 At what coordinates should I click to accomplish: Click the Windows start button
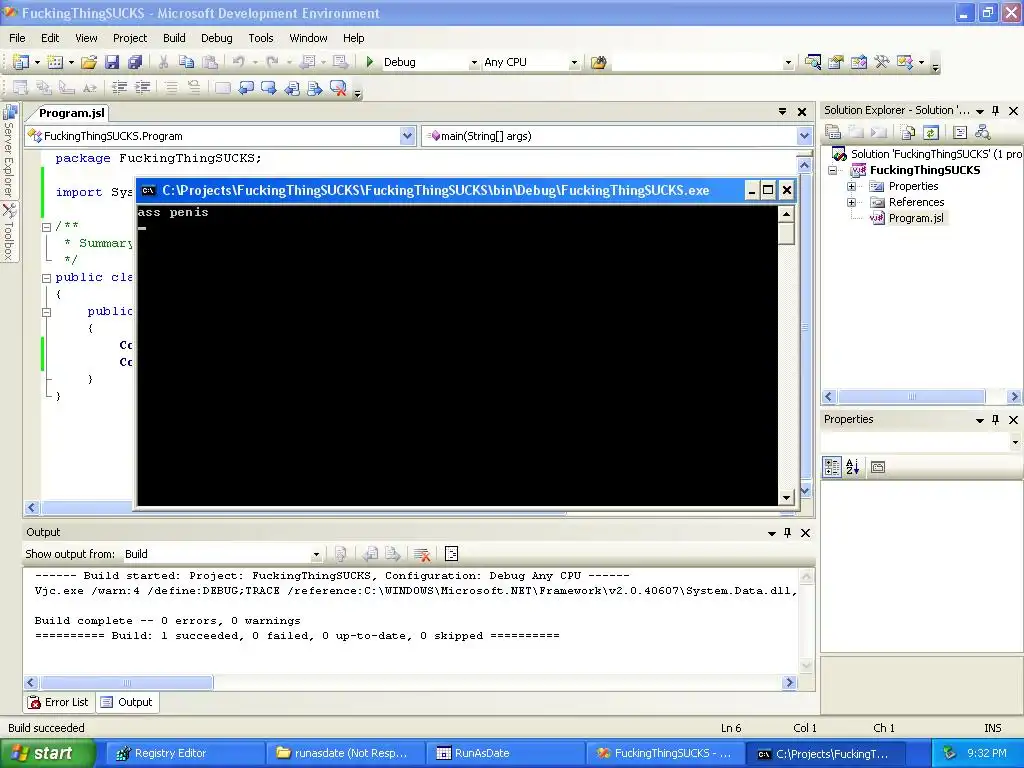tap(47, 753)
